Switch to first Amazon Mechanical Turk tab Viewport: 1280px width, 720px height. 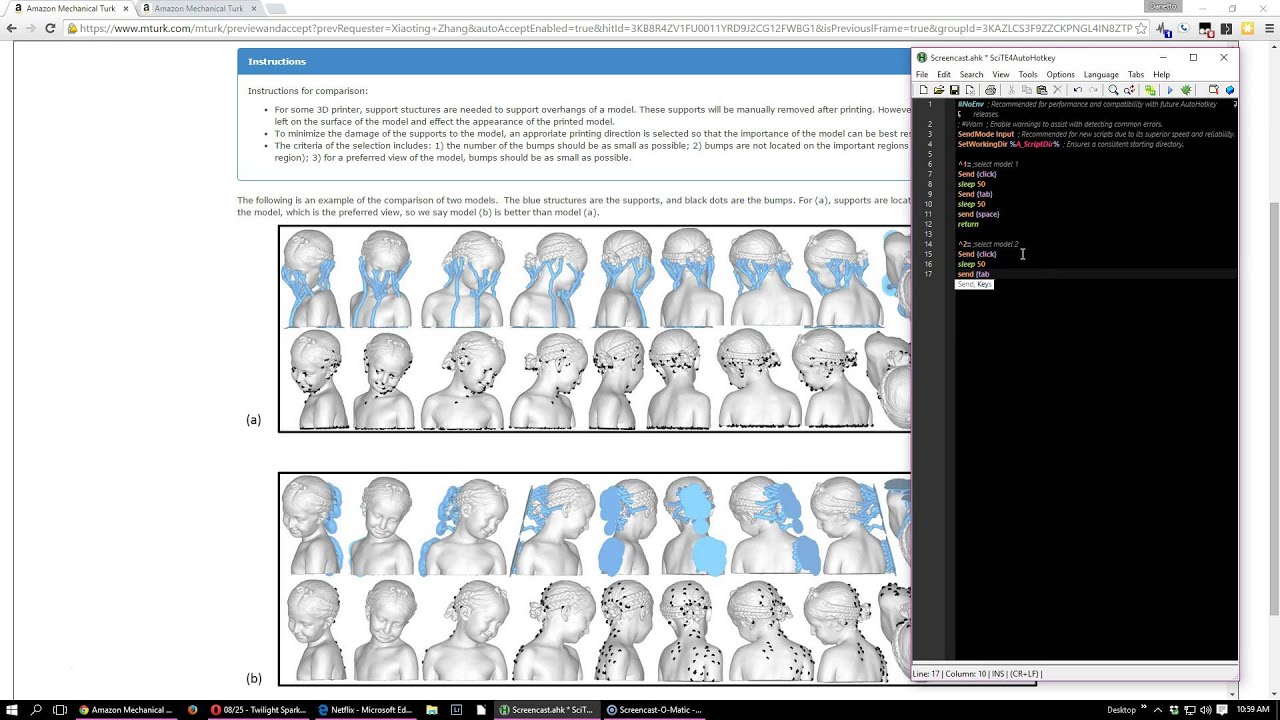click(70, 8)
